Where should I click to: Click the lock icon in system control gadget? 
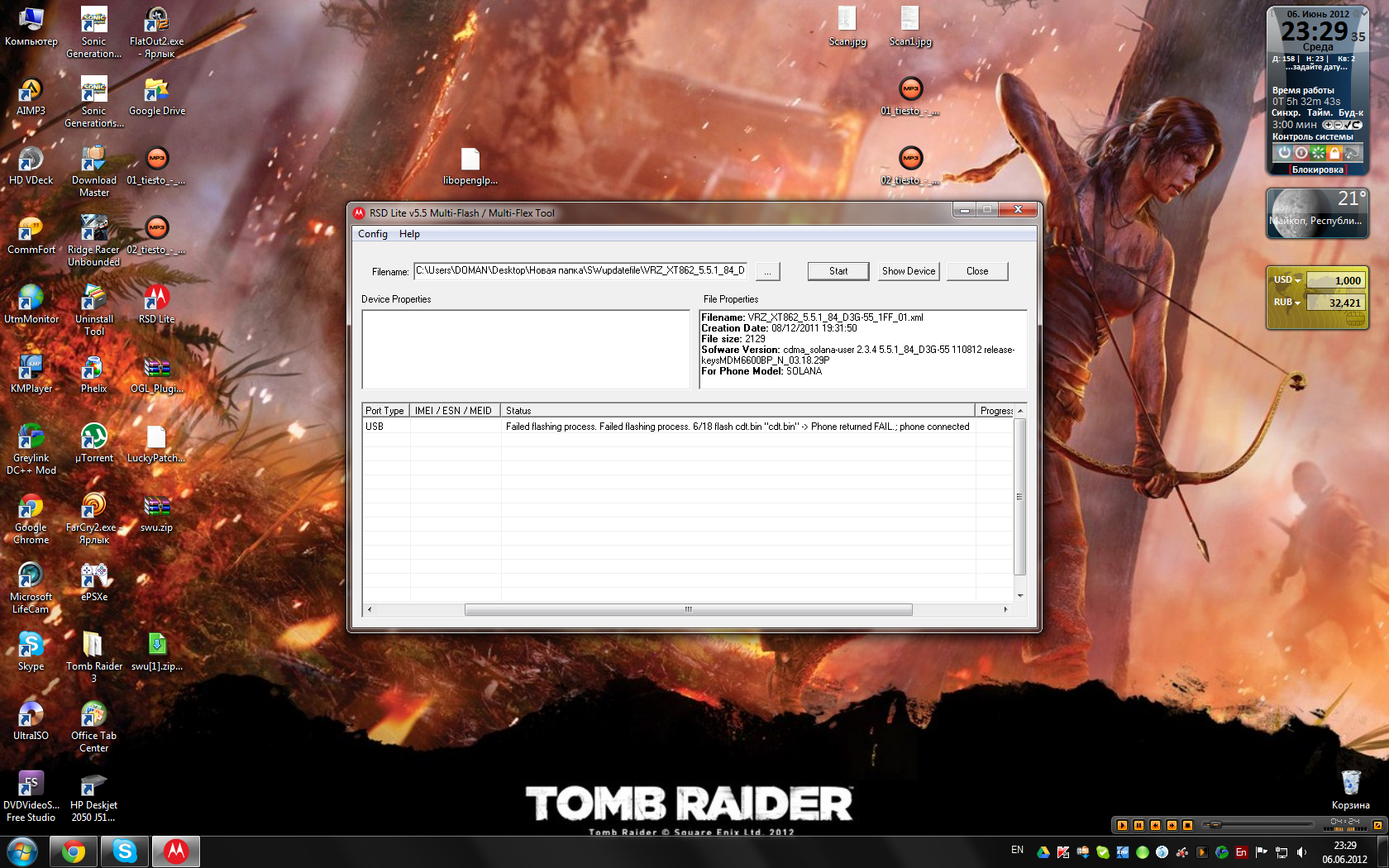(x=1334, y=153)
